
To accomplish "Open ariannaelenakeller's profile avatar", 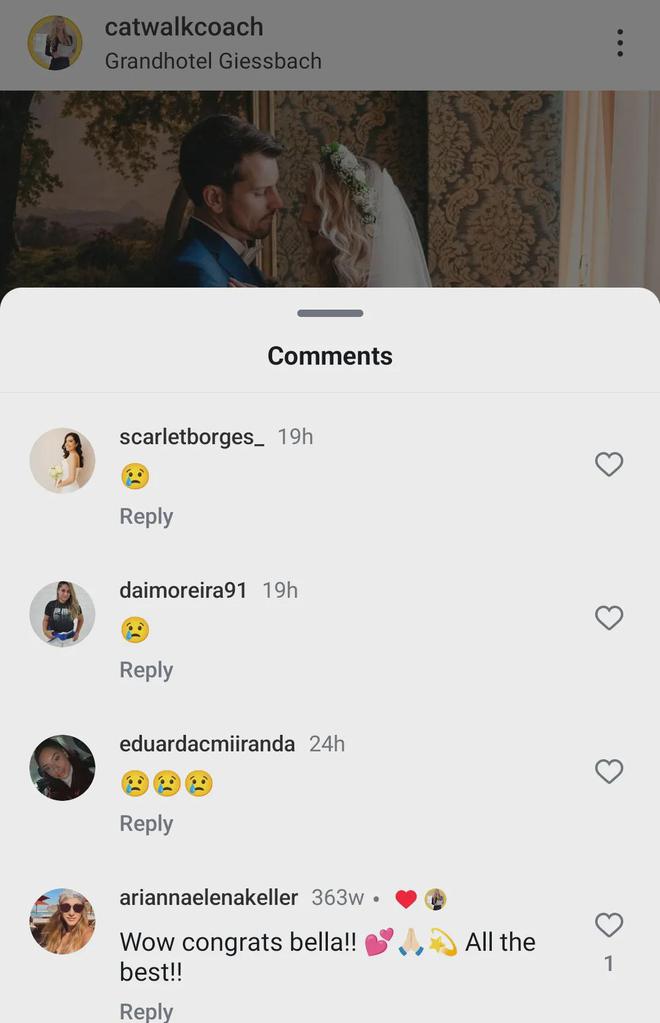I will [x=62, y=921].
